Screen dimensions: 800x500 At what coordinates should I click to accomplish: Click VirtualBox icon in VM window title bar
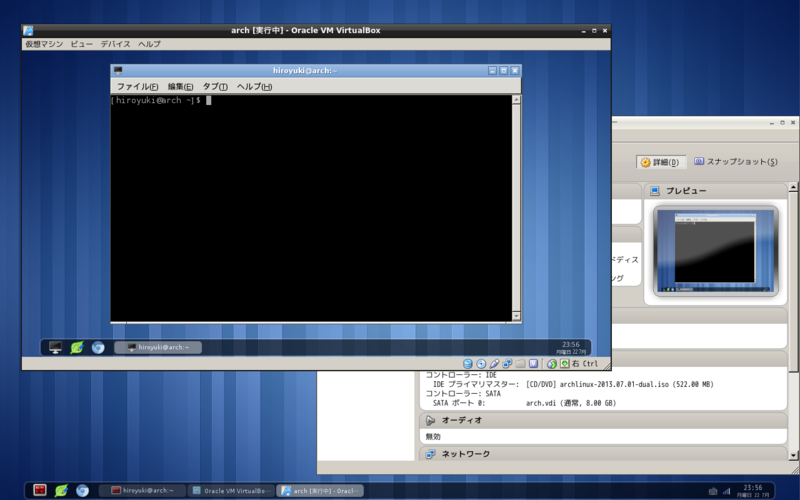click(x=28, y=31)
